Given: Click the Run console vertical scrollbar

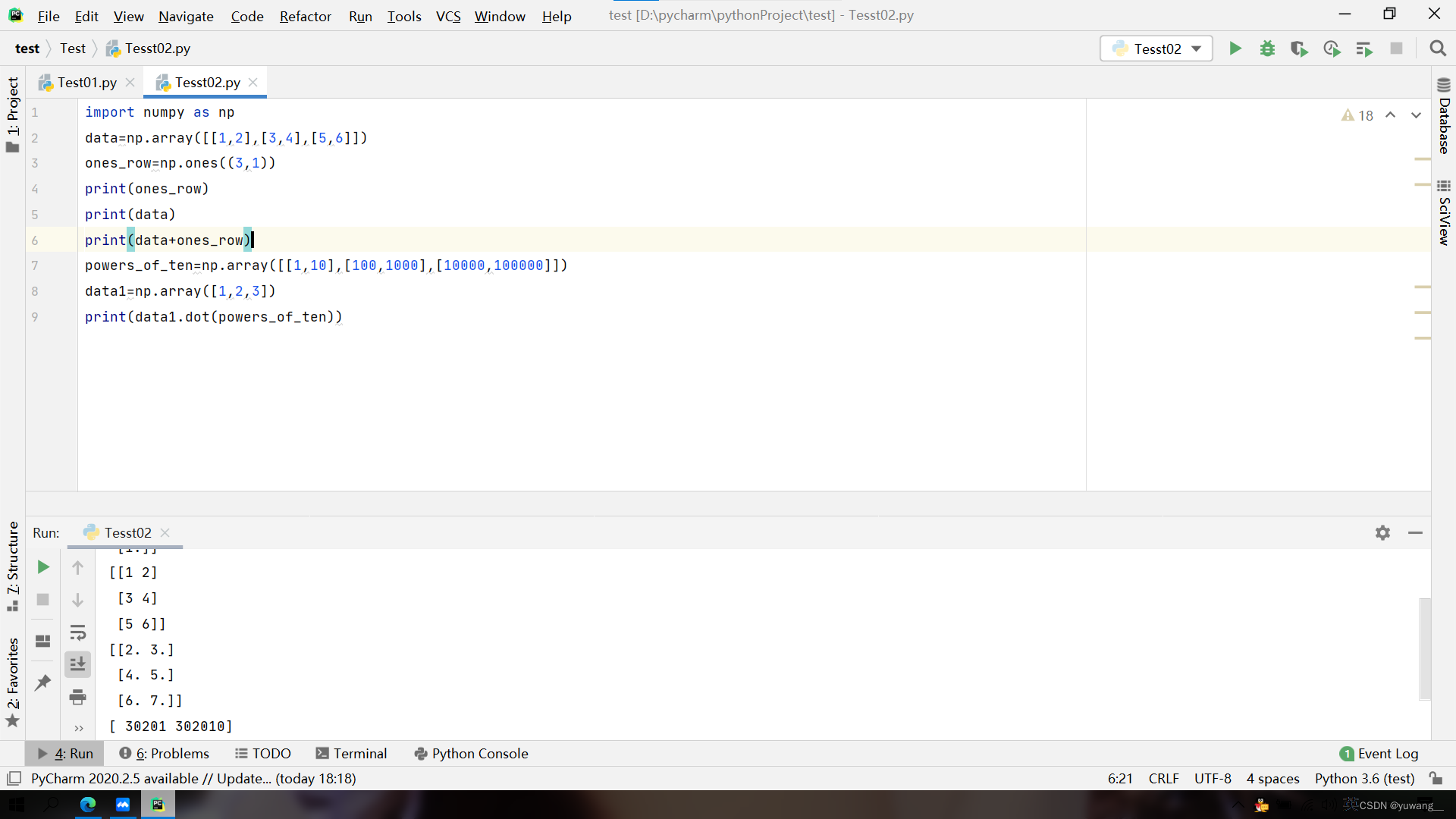Looking at the screenshot, I should point(1424,648).
